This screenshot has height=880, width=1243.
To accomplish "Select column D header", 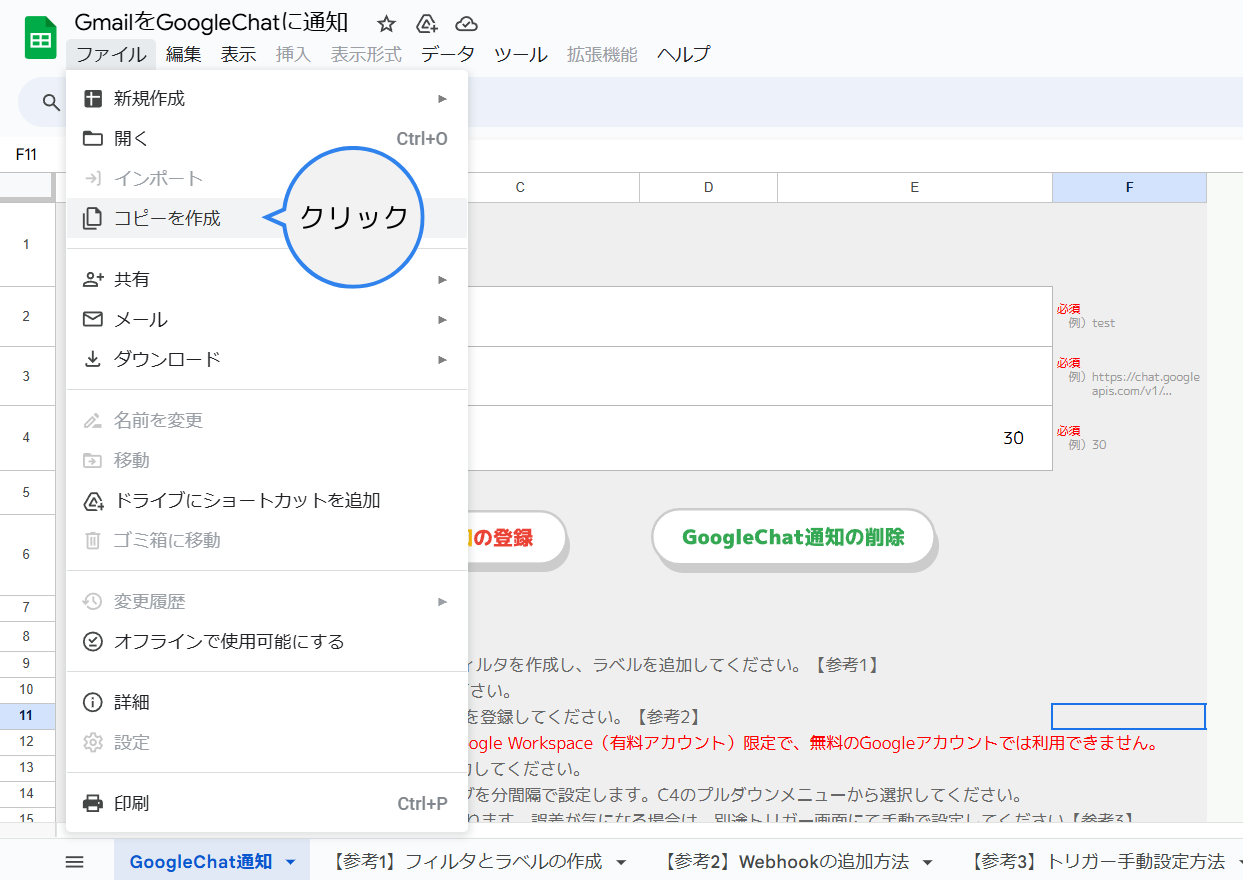I will [x=708, y=187].
